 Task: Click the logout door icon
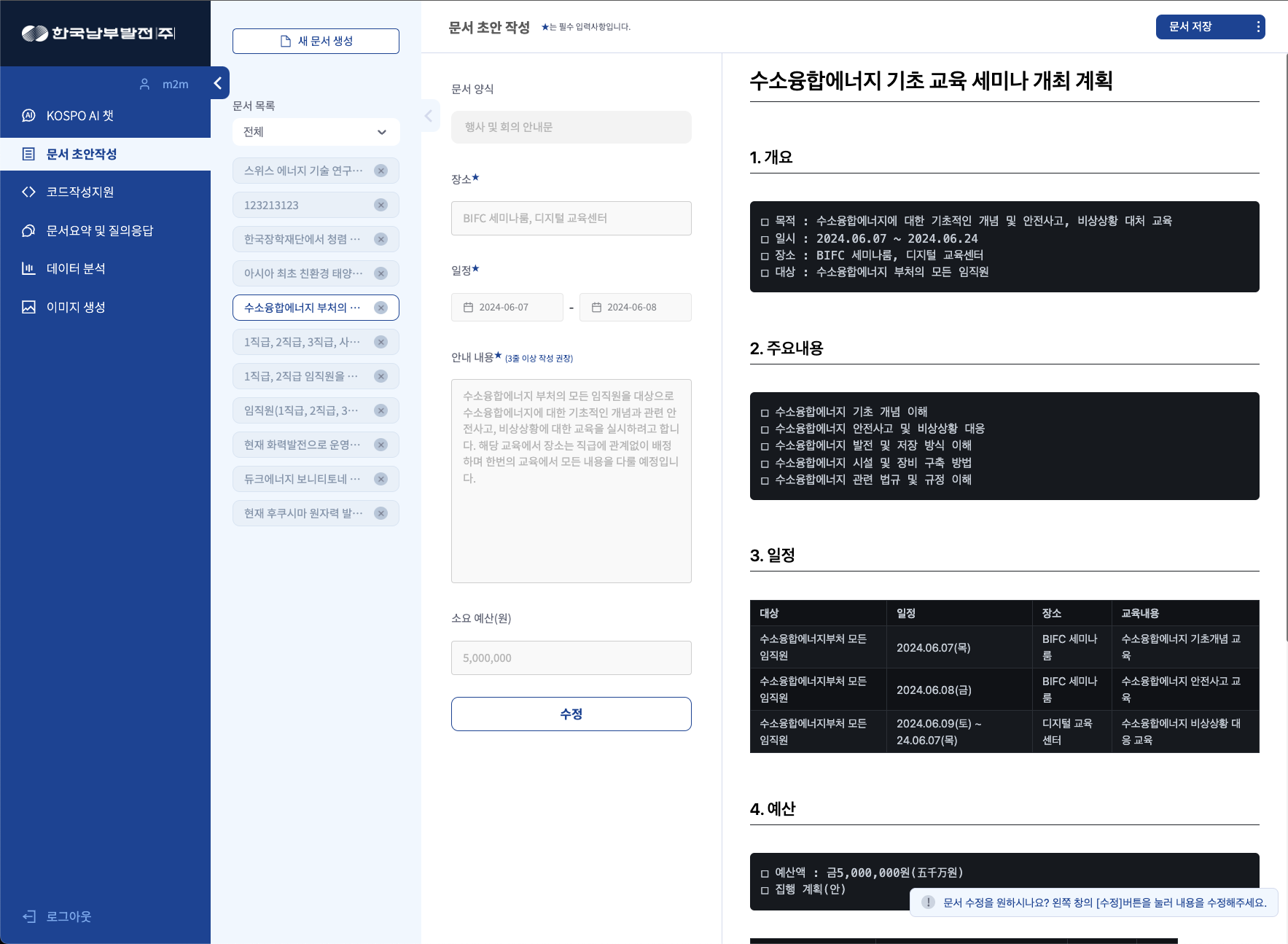29,916
